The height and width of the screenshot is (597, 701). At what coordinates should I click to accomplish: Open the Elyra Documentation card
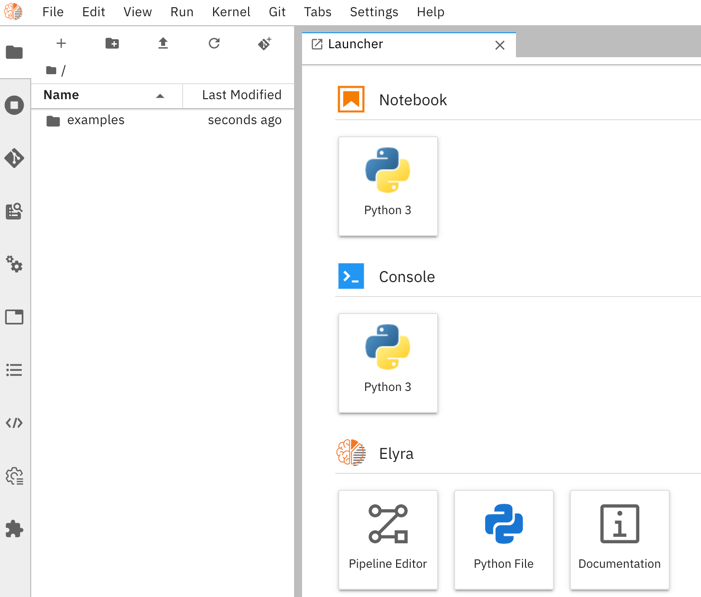click(620, 540)
